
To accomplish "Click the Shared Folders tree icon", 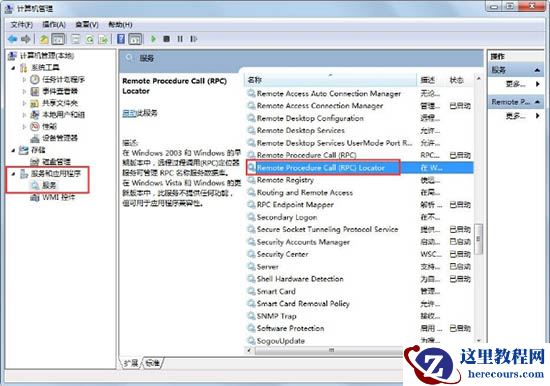I will 34,103.
